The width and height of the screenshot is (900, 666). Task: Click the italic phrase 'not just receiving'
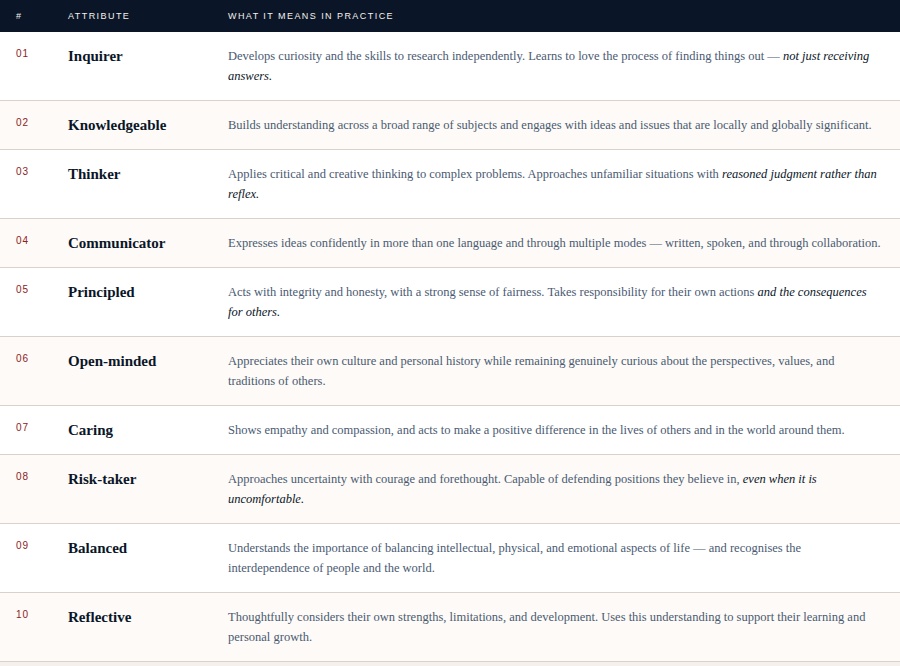tap(826, 56)
